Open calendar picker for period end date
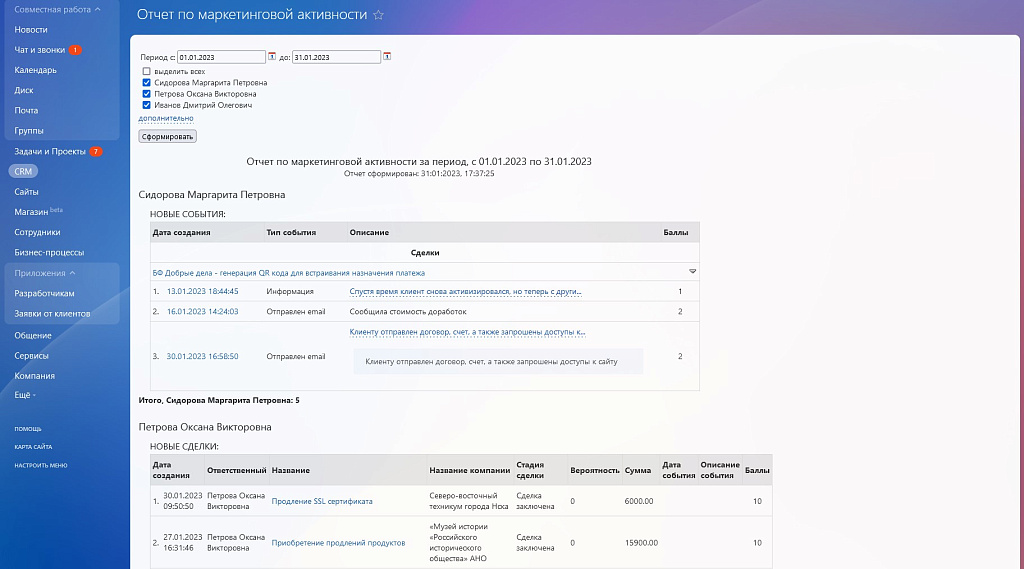1024x569 pixels. pos(387,57)
